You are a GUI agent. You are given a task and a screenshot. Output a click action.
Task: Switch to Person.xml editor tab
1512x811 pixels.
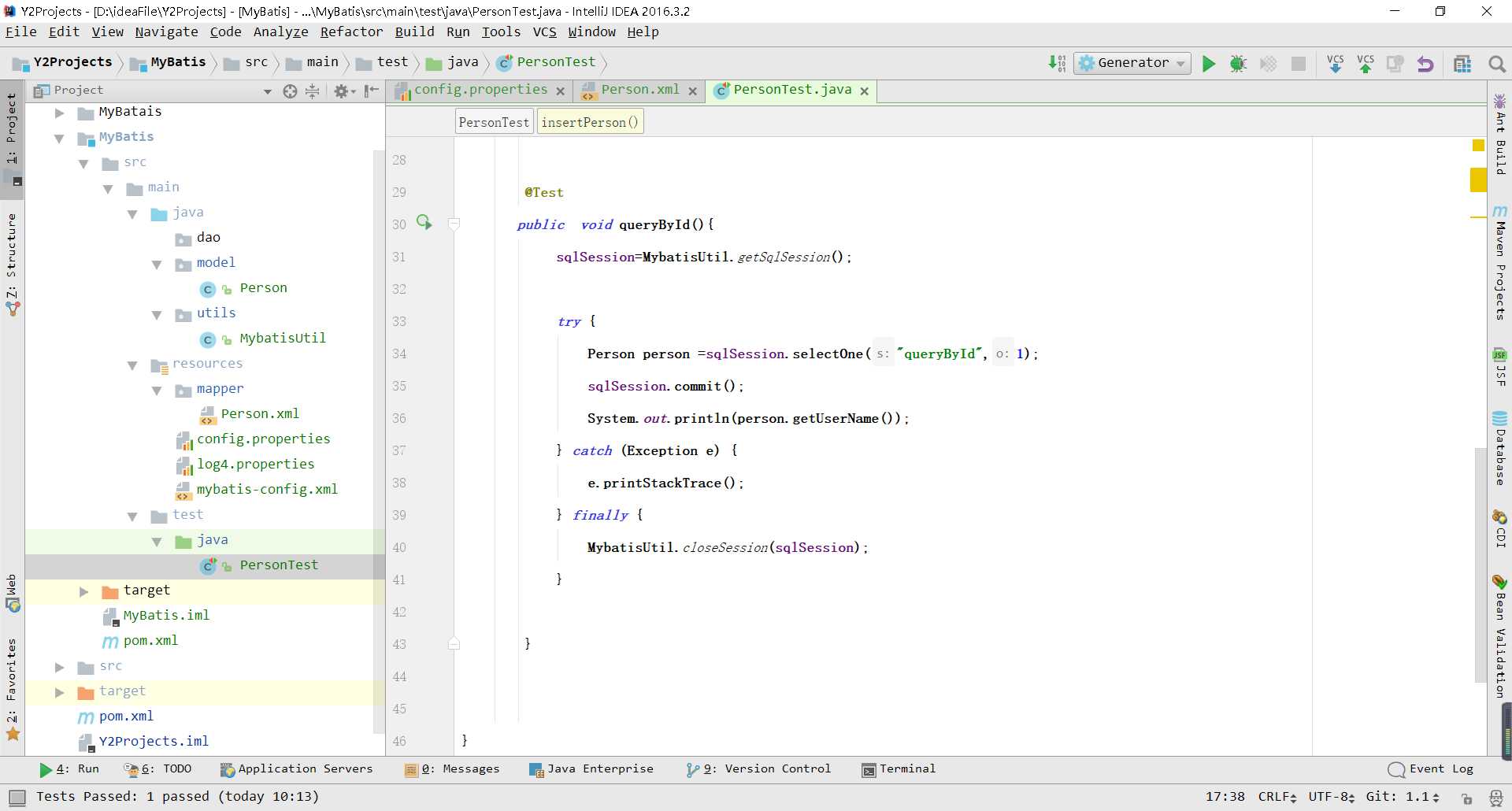click(639, 90)
